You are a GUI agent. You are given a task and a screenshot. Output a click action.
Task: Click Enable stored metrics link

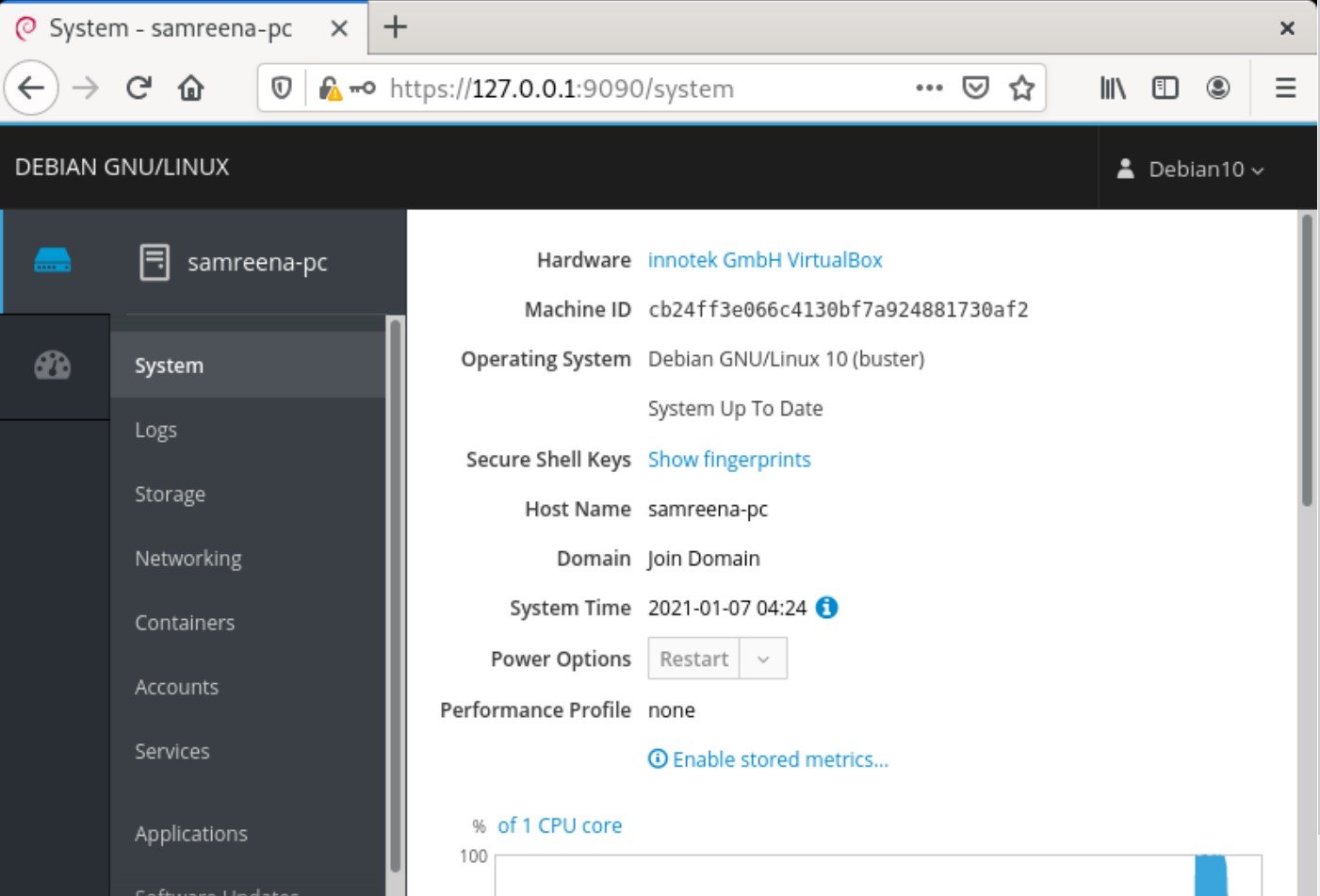tap(779, 759)
